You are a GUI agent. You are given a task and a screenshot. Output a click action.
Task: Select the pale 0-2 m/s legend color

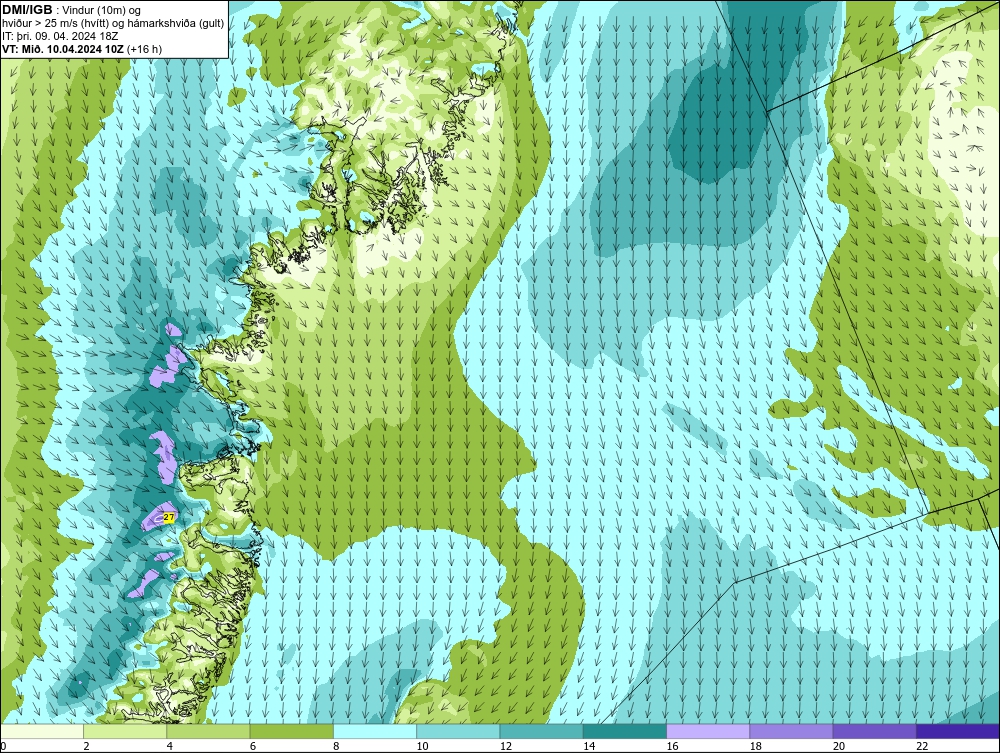(42, 731)
